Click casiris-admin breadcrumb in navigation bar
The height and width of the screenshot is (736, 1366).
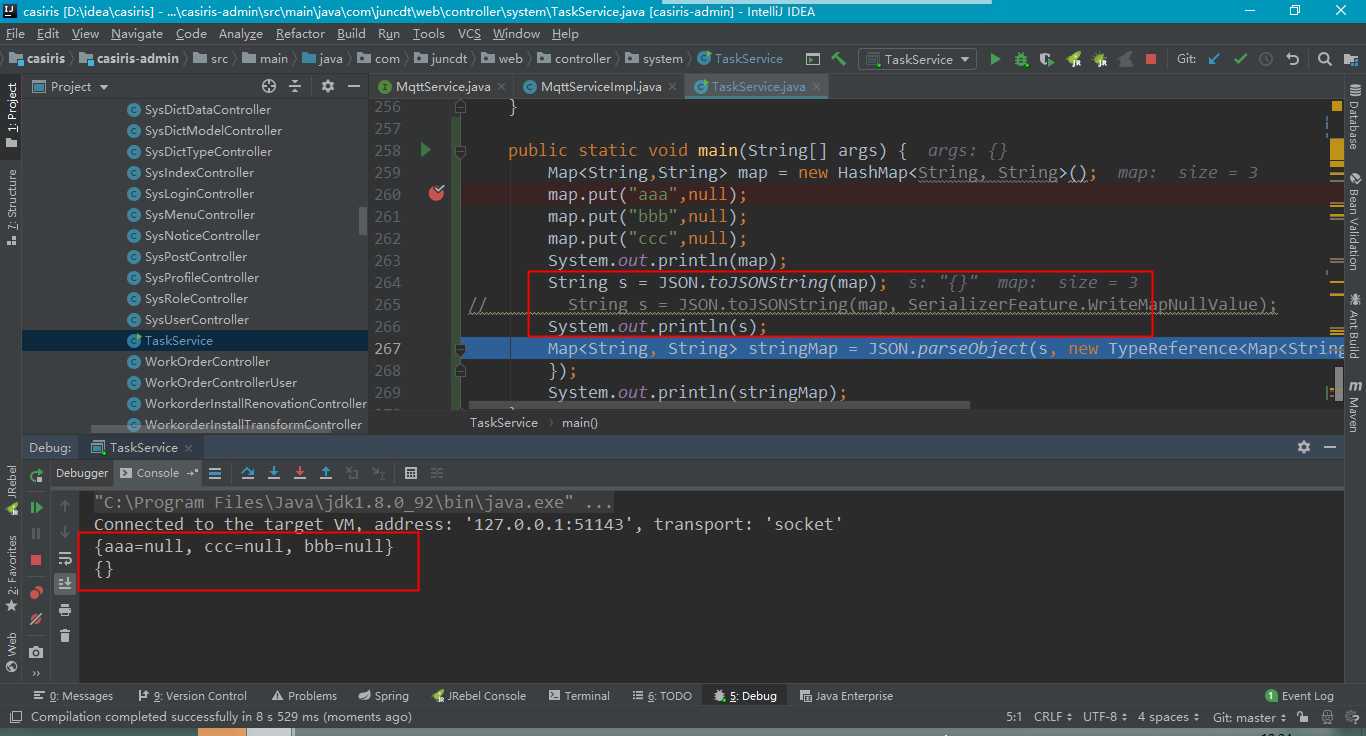(x=130, y=59)
